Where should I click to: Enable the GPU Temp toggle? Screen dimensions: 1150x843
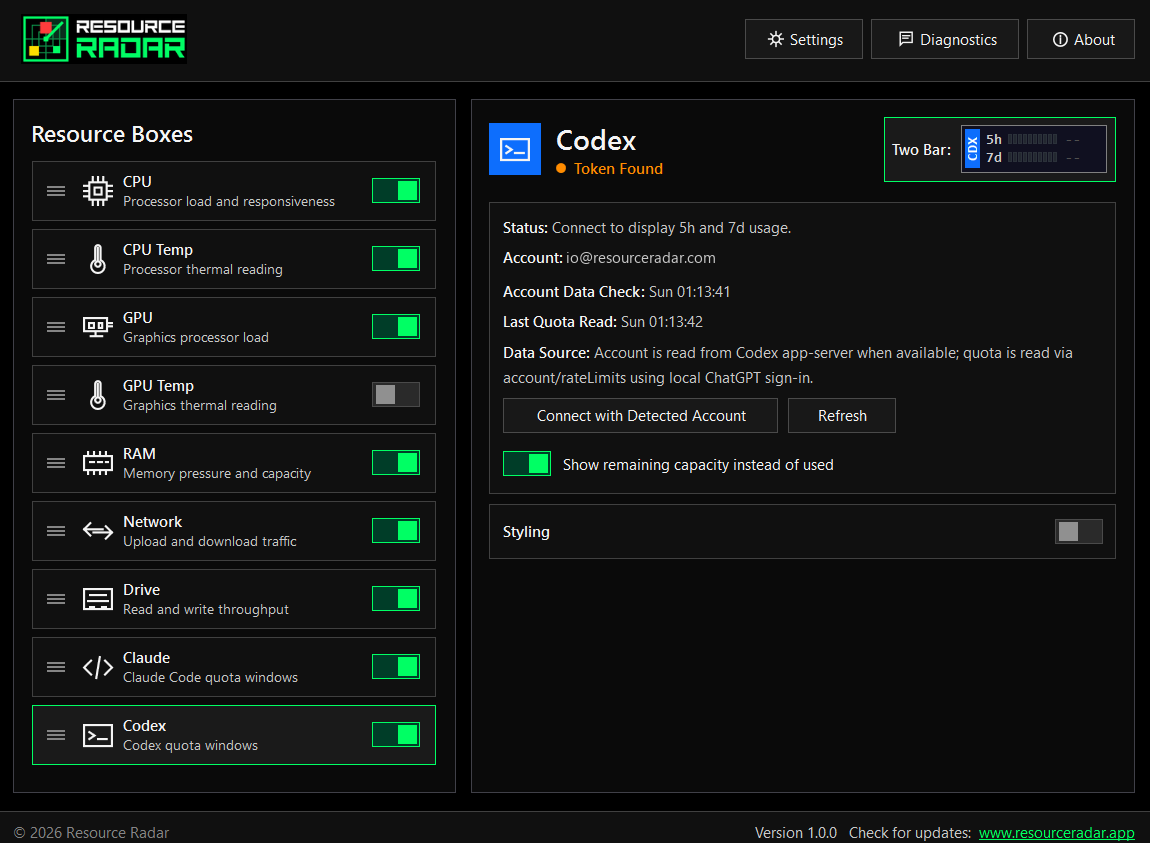click(x=396, y=395)
